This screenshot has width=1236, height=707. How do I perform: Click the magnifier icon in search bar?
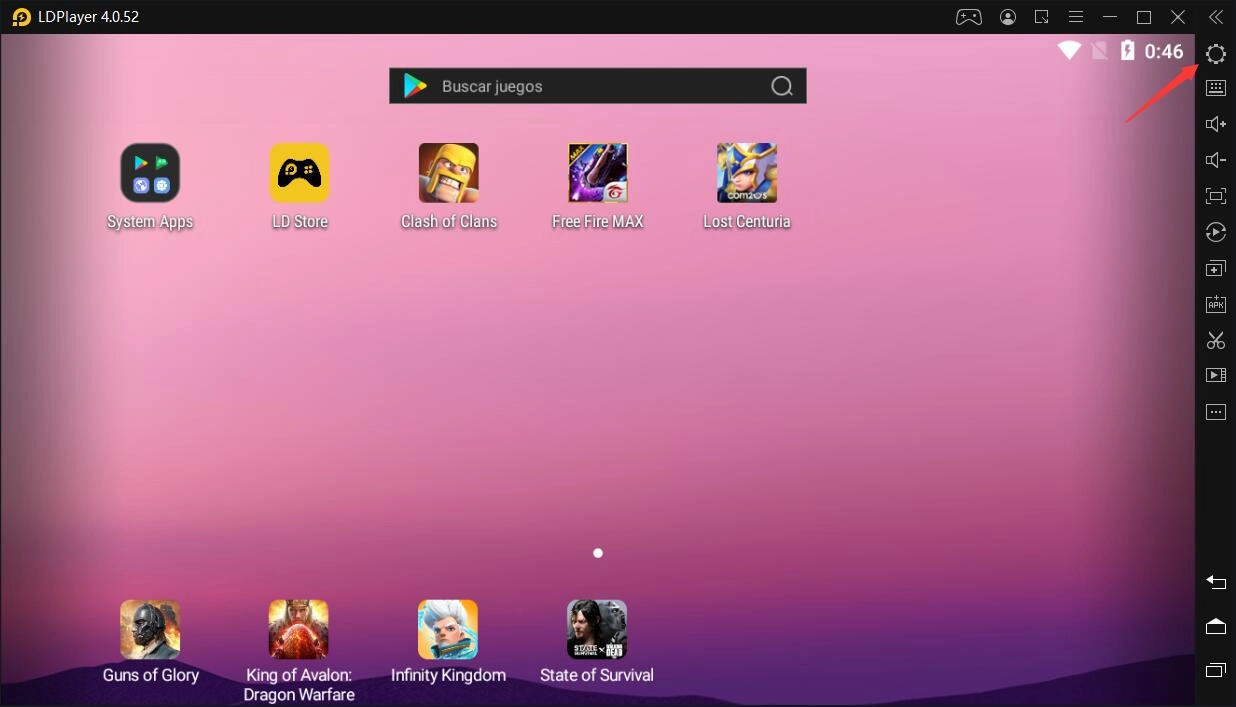(x=782, y=86)
